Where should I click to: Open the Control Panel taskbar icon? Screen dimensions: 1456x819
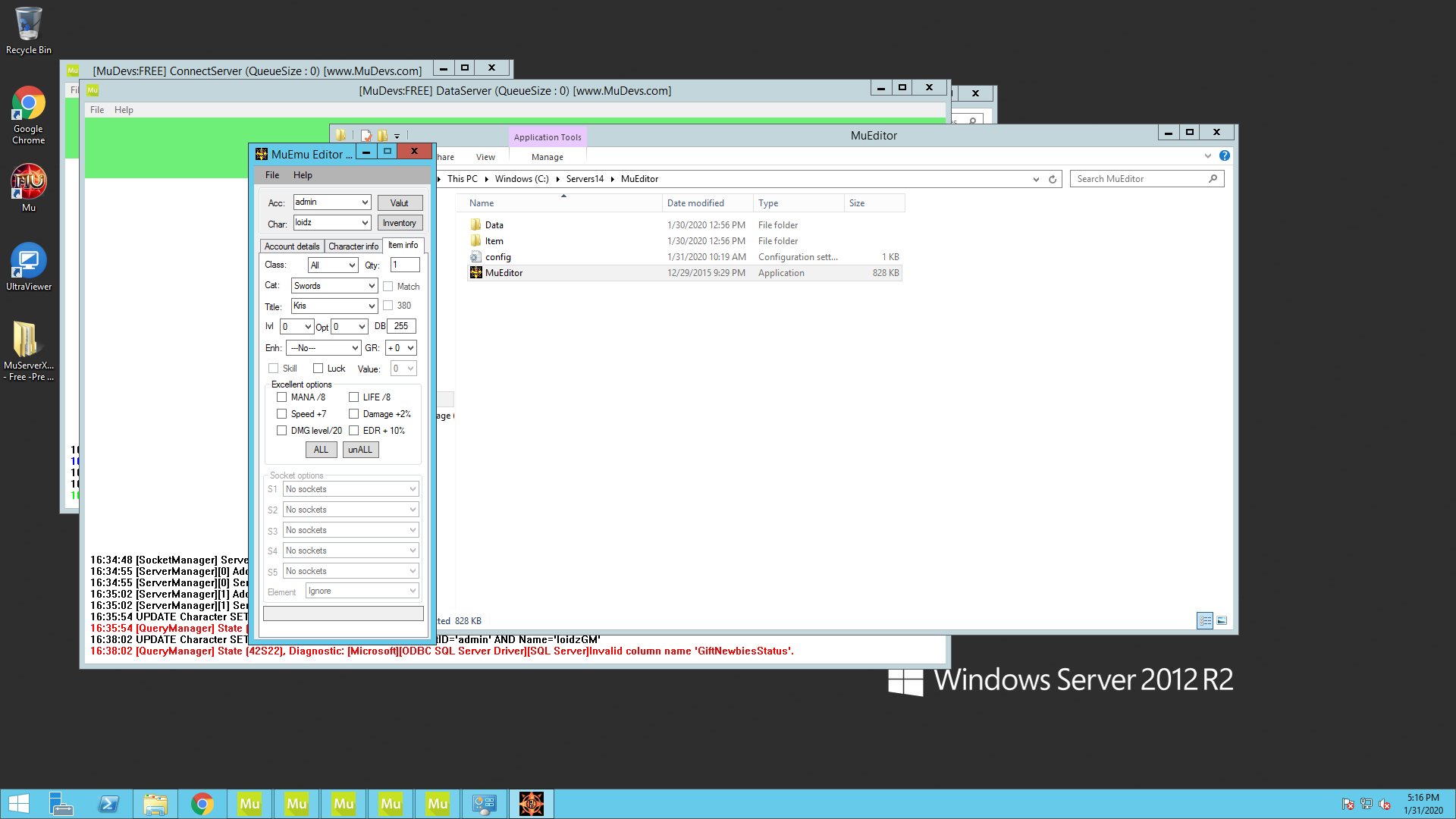coord(485,804)
